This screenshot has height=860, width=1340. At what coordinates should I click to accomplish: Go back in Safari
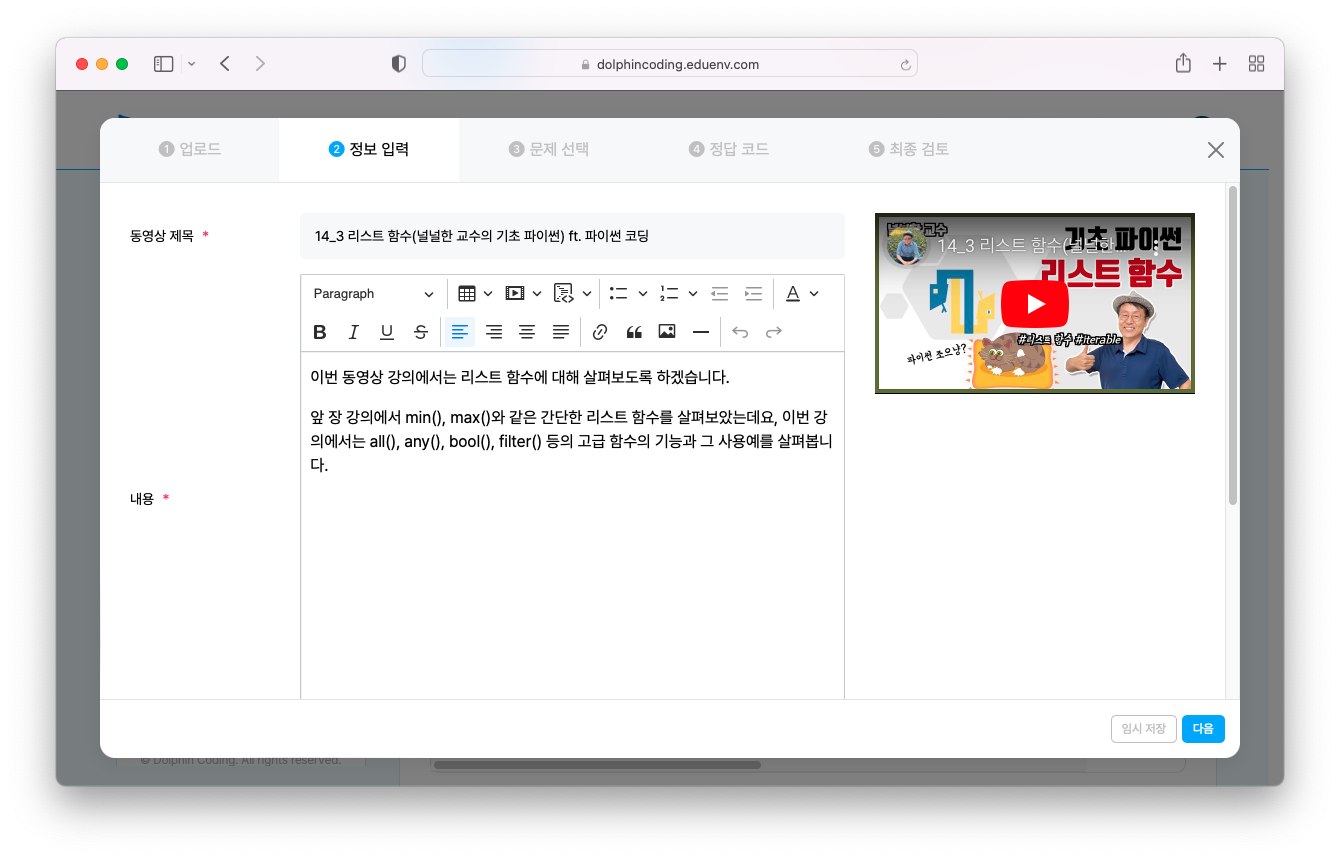click(x=225, y=64)
